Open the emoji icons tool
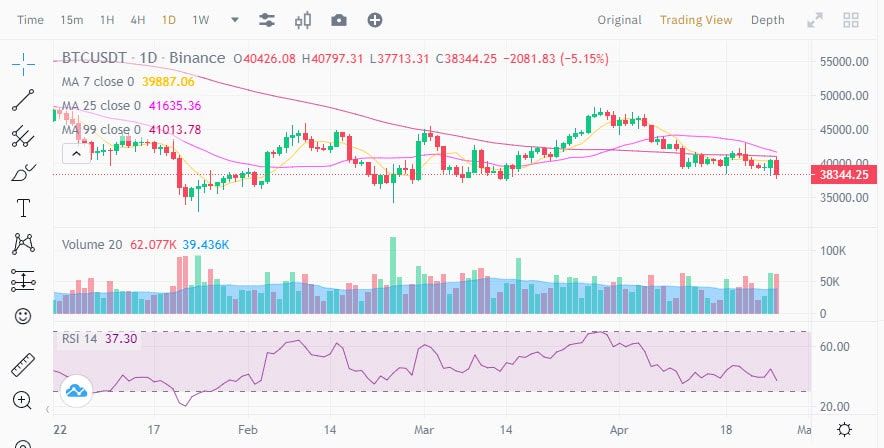Viewport: 884px width, 448px height. click(23, 316)
